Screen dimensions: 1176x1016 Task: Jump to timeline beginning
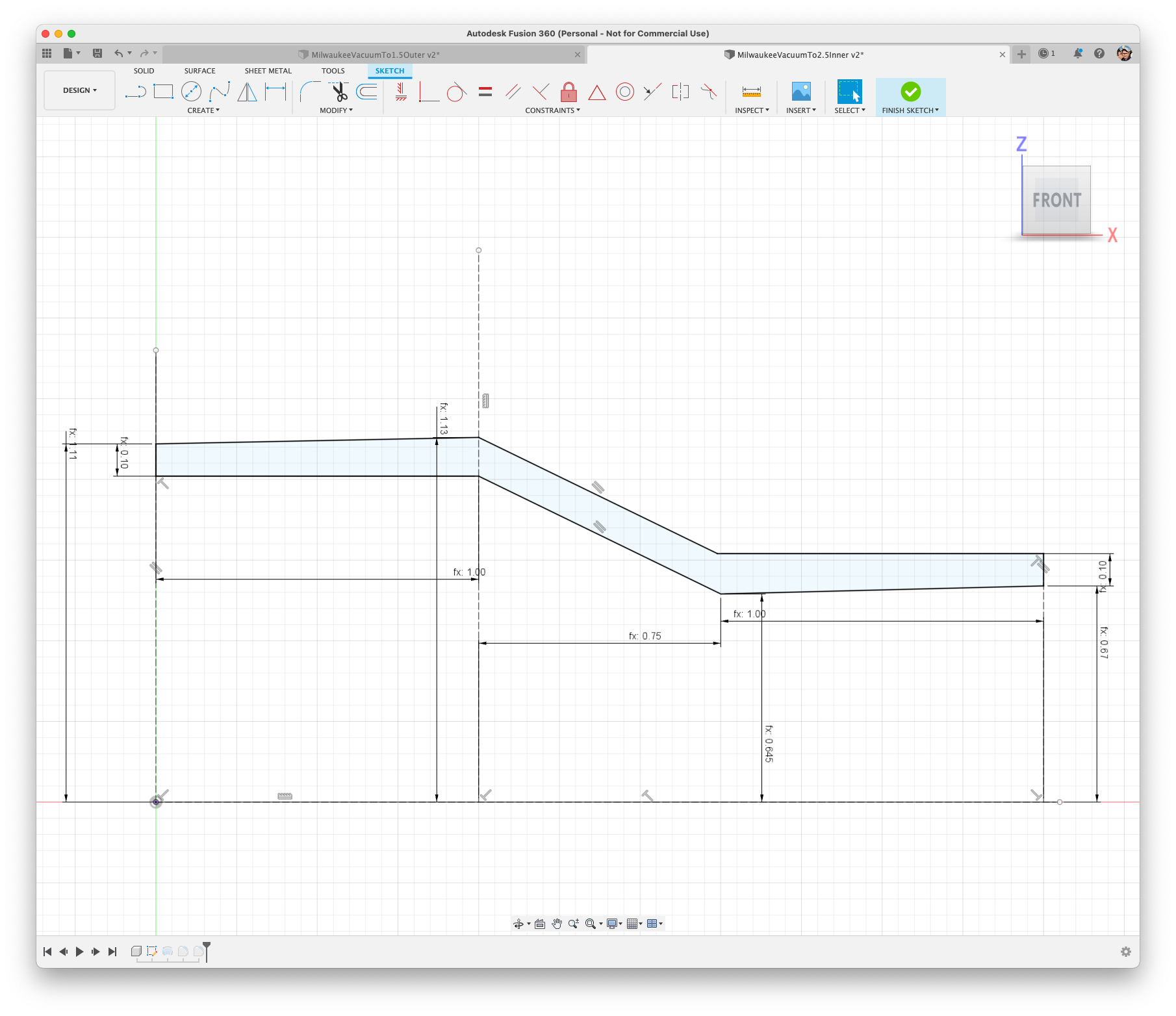[47, 952]
